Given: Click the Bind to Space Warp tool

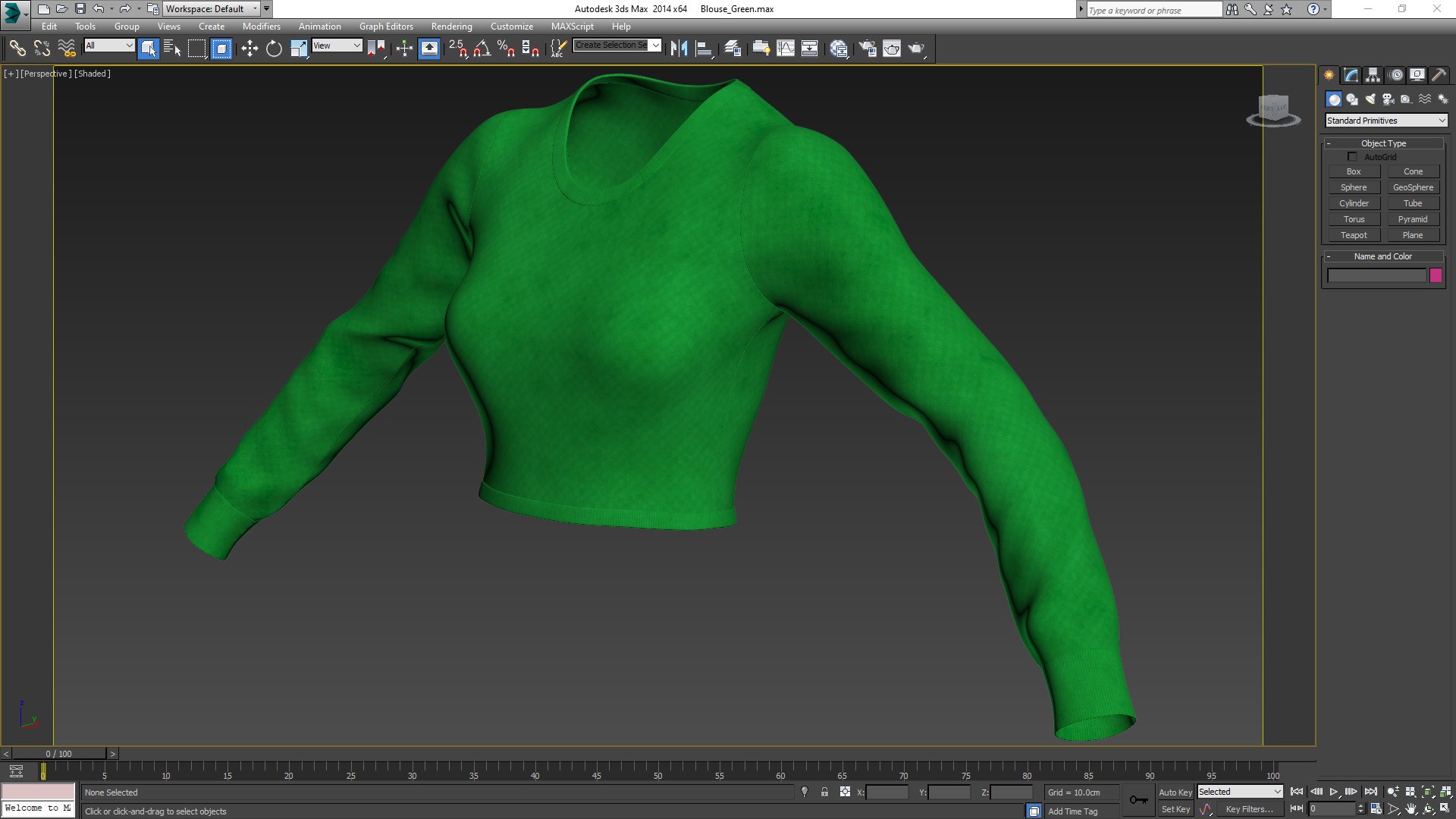Looking at the screenshot, I should pos(67,49).
